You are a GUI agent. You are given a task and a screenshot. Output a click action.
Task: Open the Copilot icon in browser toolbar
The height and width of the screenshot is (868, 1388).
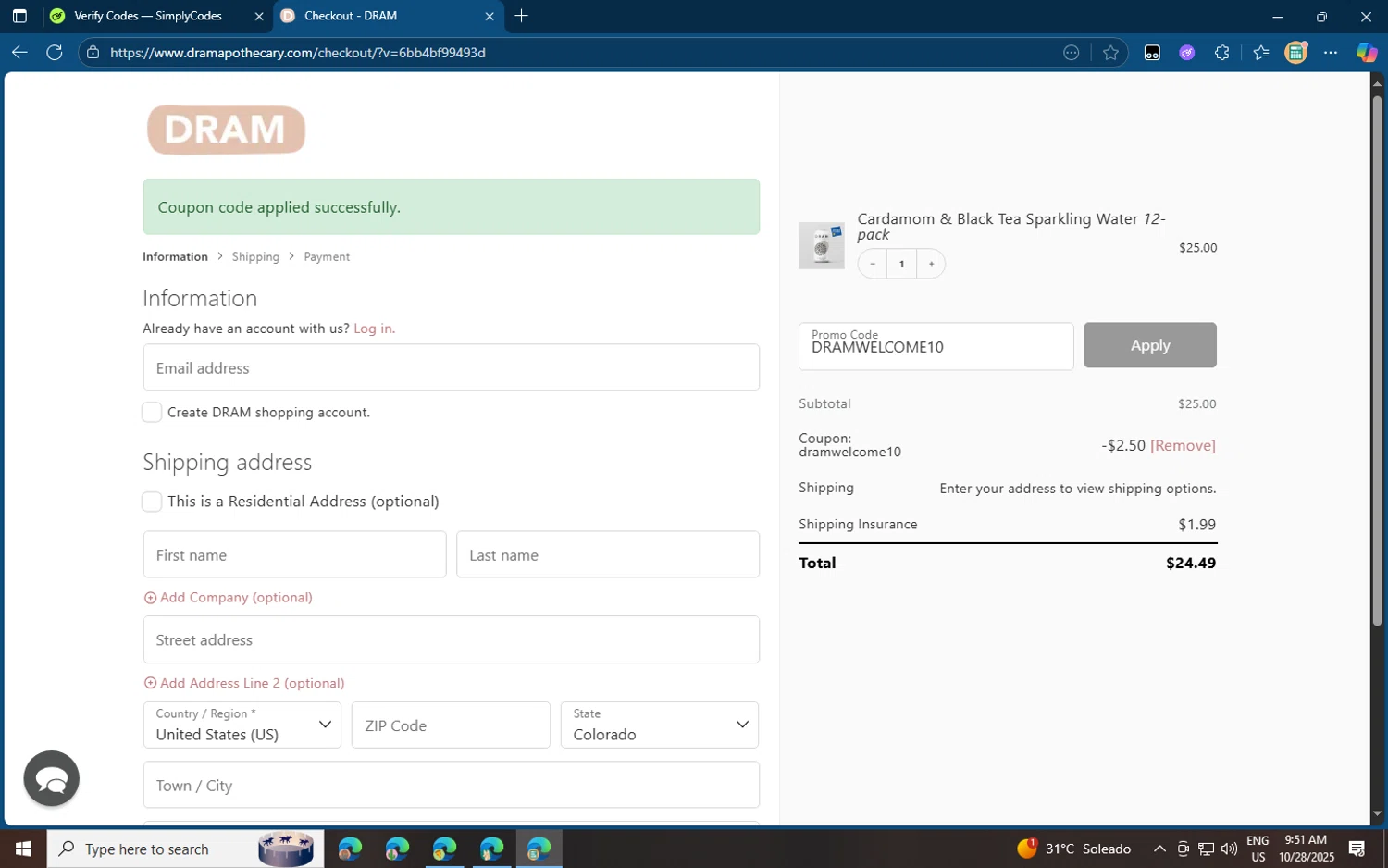coord(1366,53)
